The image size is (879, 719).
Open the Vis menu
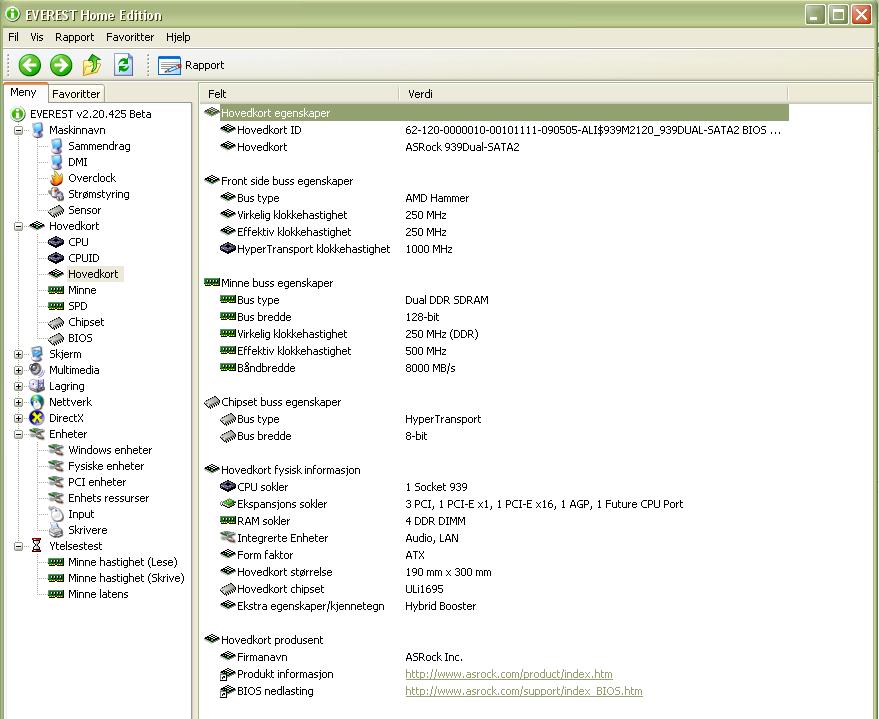click(x=37, y=37)
